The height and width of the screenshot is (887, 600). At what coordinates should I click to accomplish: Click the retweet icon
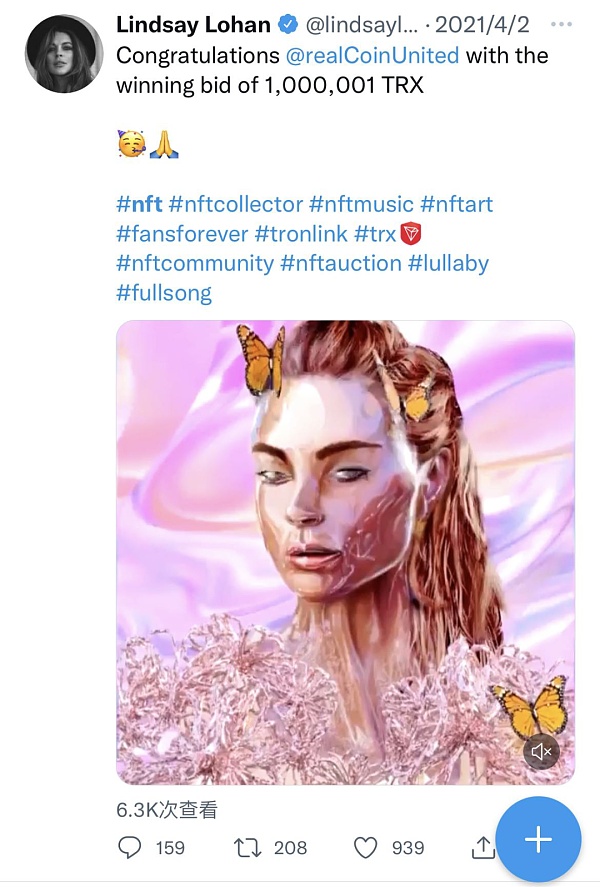246,847
